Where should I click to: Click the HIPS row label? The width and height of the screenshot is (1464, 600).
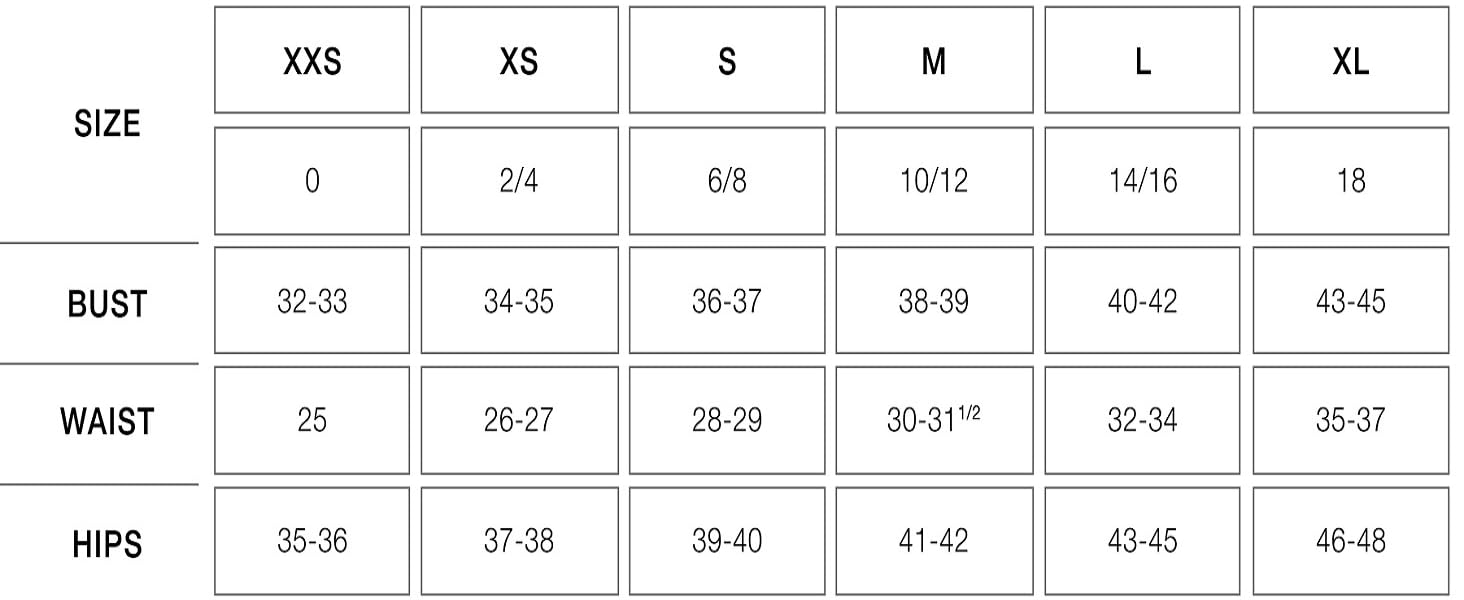tap(107, 545)
